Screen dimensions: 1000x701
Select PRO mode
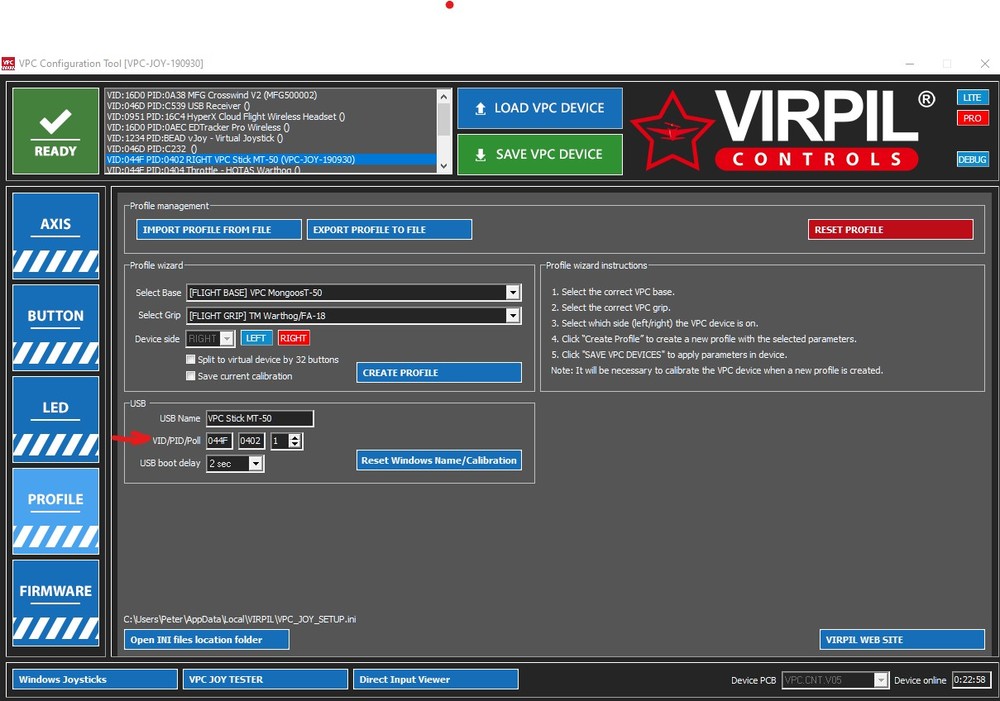tap(972, 118)
